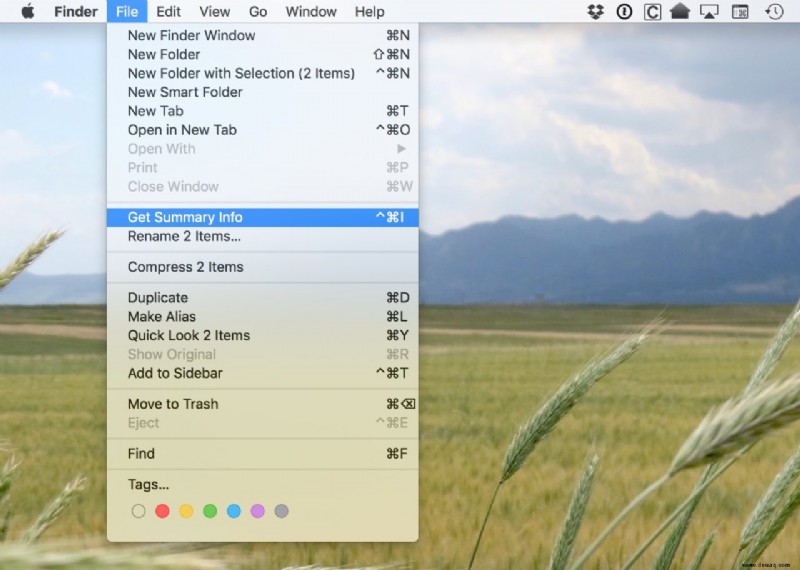Viewport: 800px width, 570px height.
Task: Choose Add to Sidebar
Action: pyautogui.click(x=263, y=373)
